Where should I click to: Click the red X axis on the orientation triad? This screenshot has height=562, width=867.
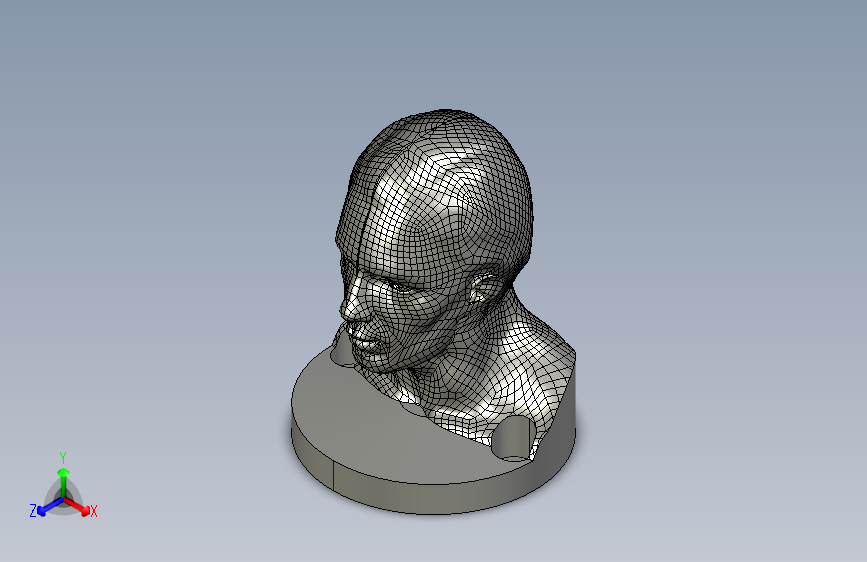pyautogui.click(x=77, y=506)
